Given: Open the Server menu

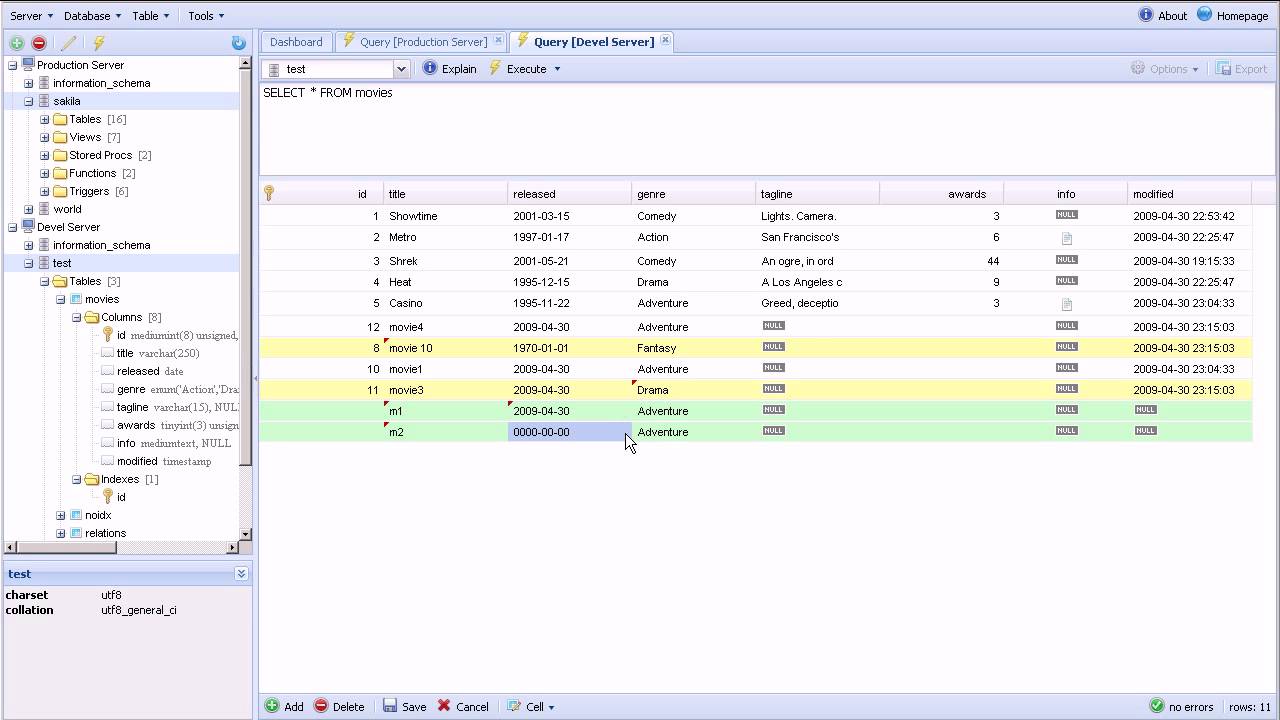Looking at the screenshot, I should coord(31,16).
